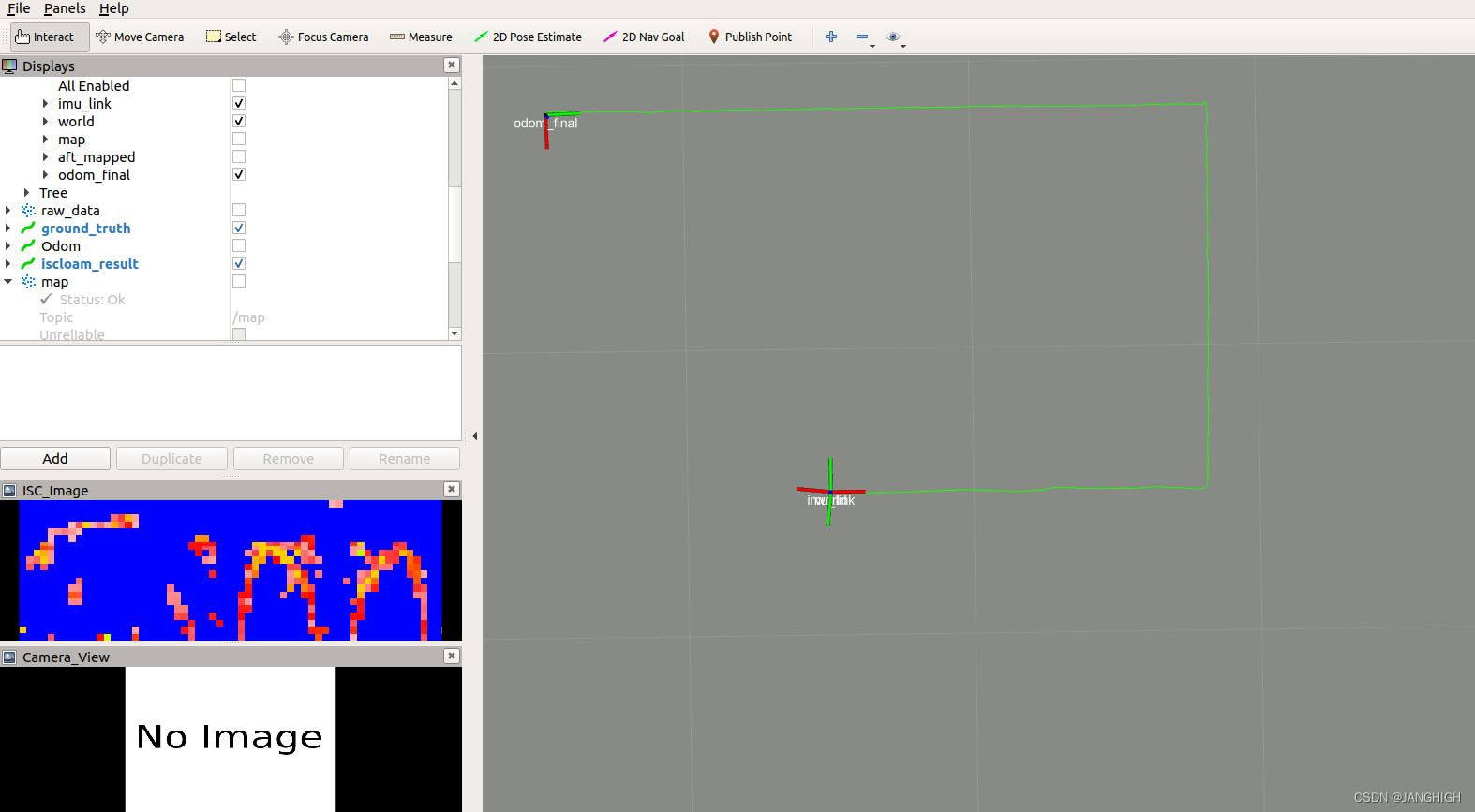Open the File menu
This screenshot has height=812, width=1475.
coord(19,8)
